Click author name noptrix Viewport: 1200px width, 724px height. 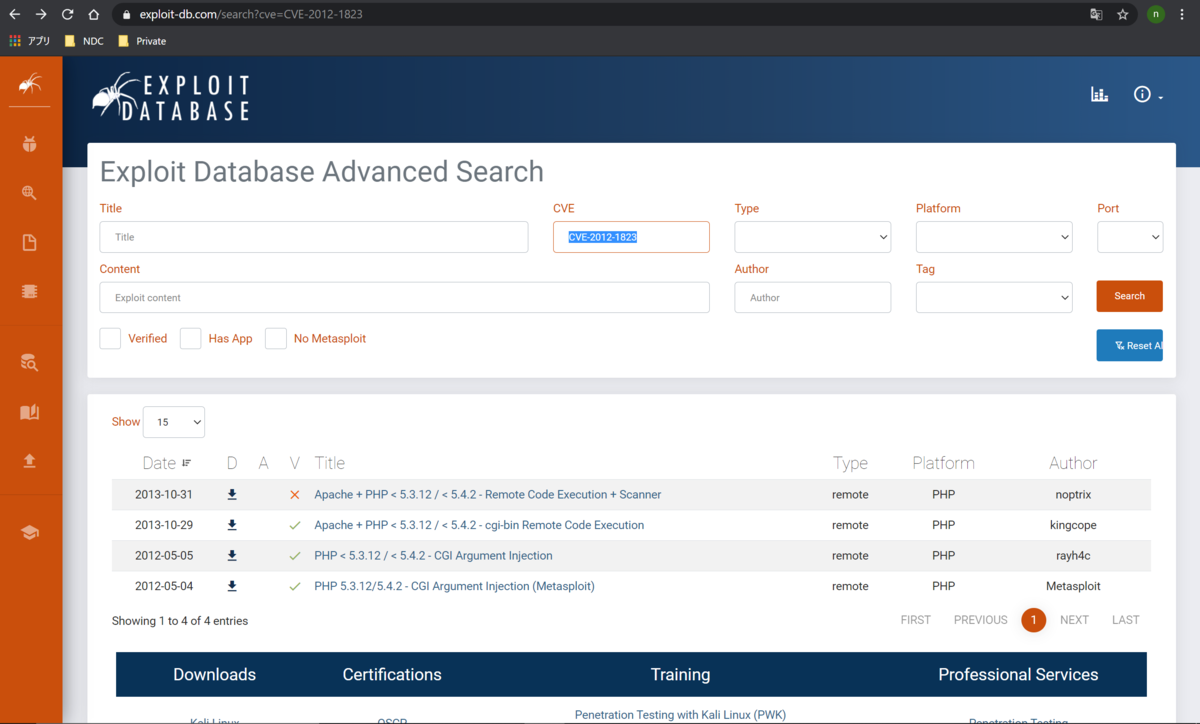[1073, 495]
